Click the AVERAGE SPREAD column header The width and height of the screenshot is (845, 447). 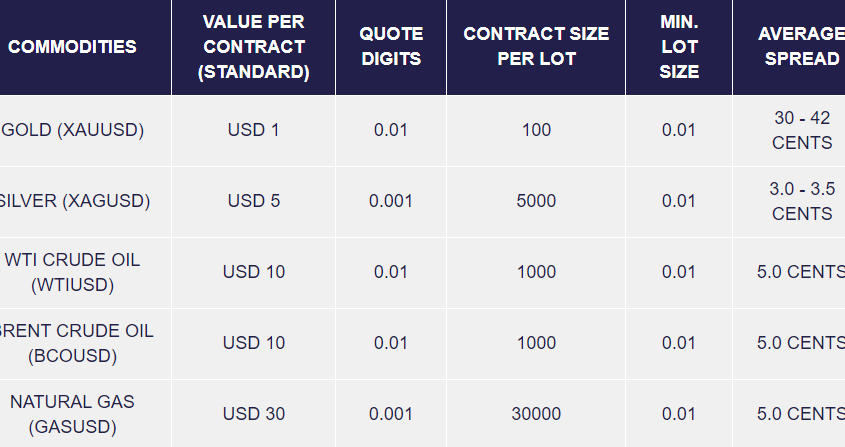[800, 47]
